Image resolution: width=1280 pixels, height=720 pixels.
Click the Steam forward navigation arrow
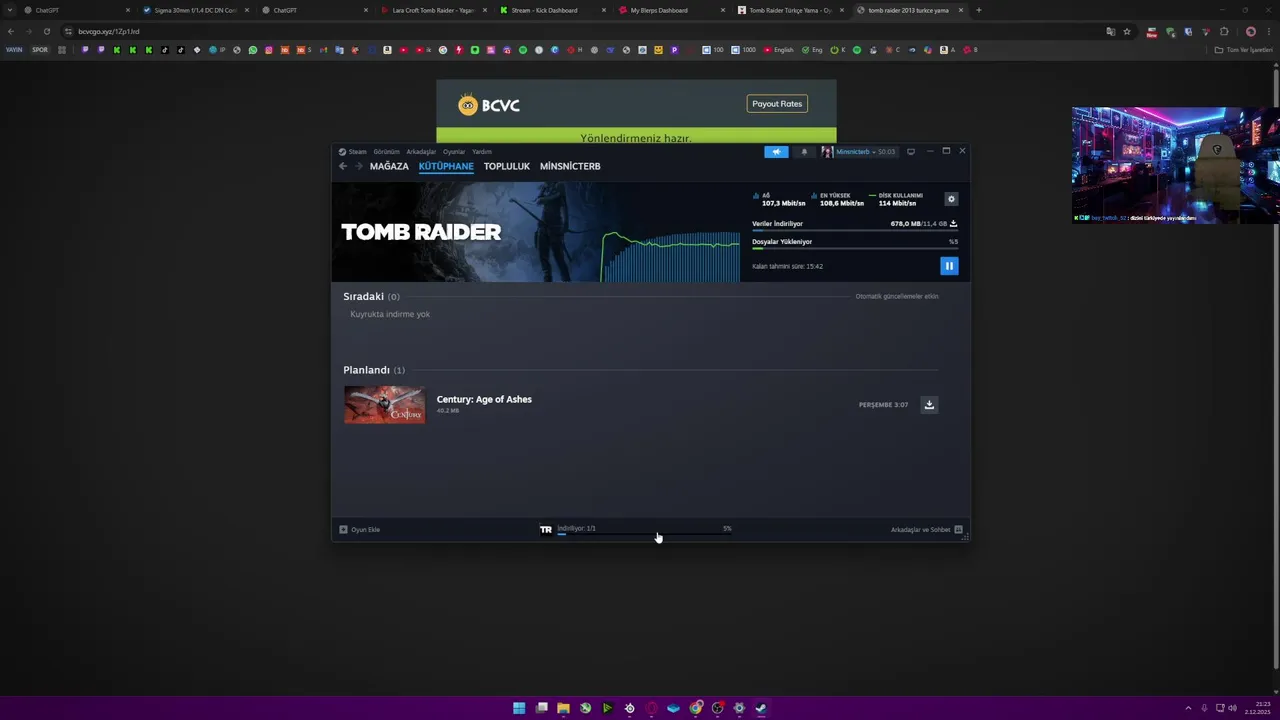358,166
